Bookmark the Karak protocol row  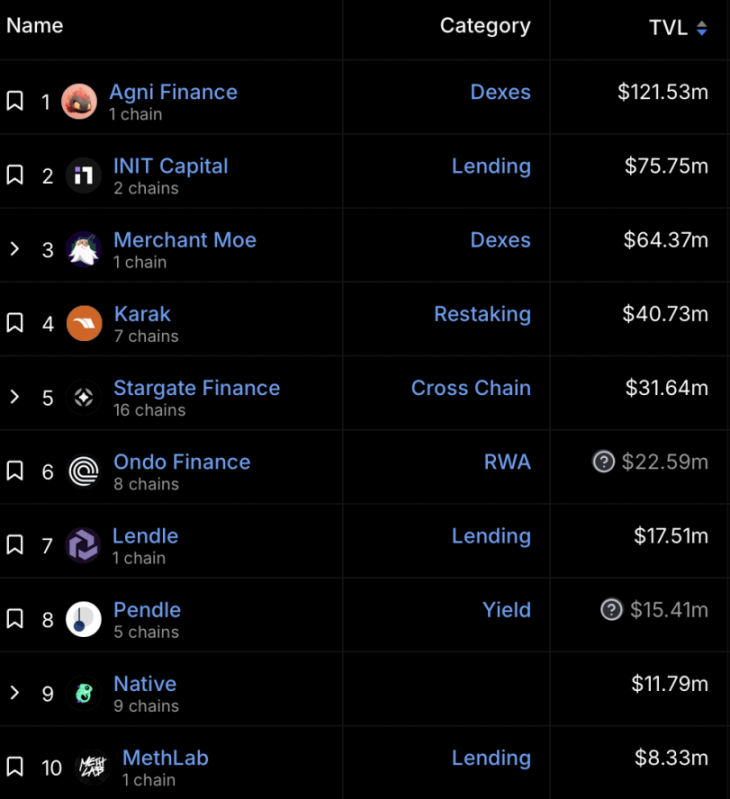tap(15, 323)
